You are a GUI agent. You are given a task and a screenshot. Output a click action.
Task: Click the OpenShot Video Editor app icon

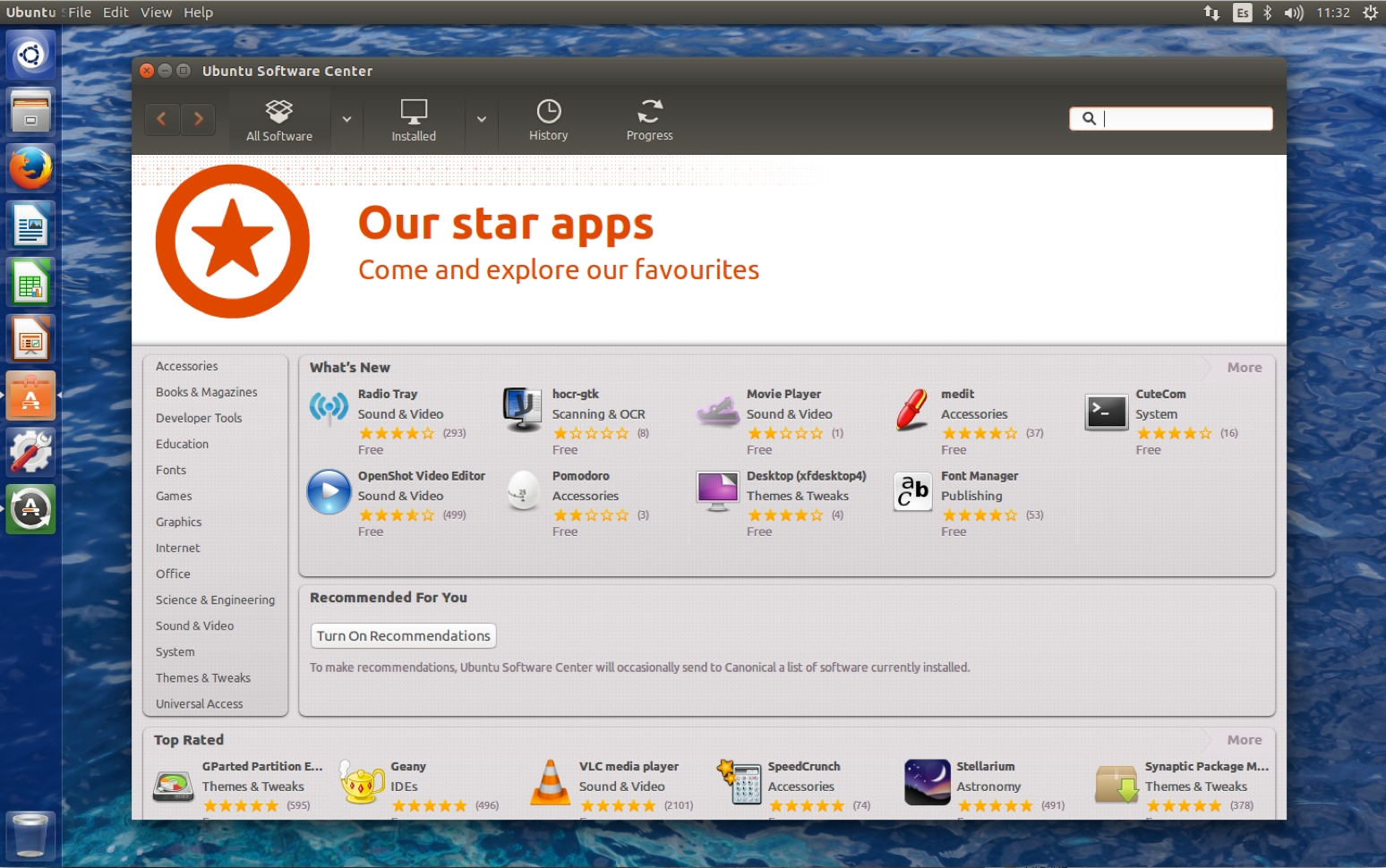point(329,492)
